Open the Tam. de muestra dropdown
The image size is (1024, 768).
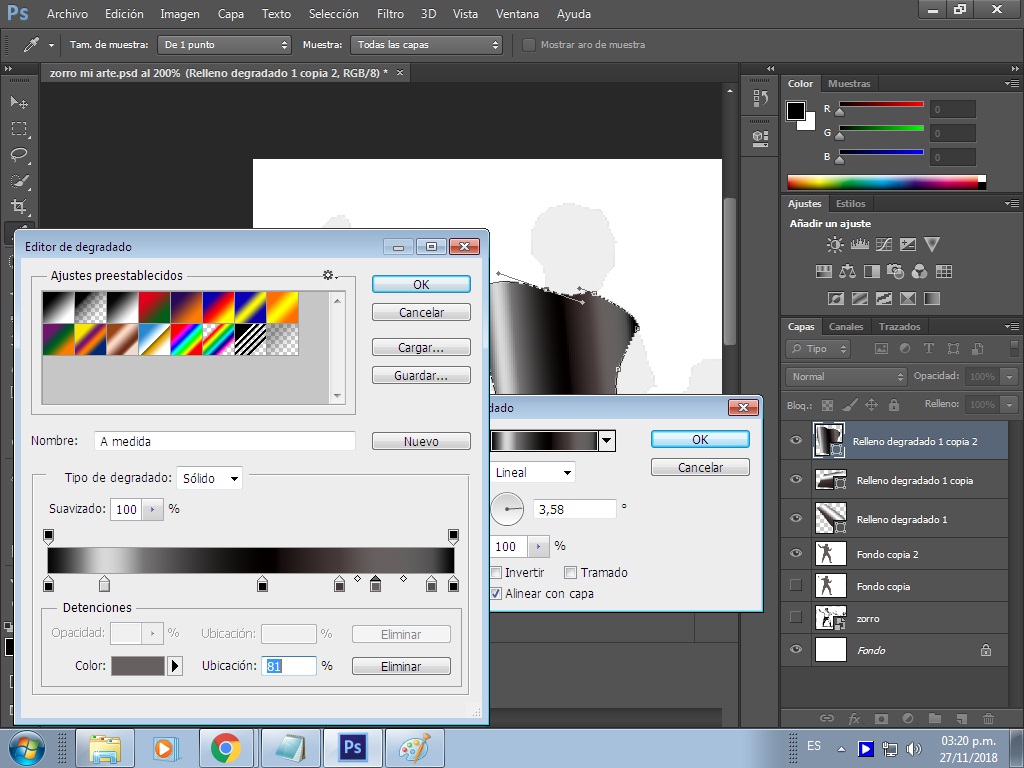[227, 44]
